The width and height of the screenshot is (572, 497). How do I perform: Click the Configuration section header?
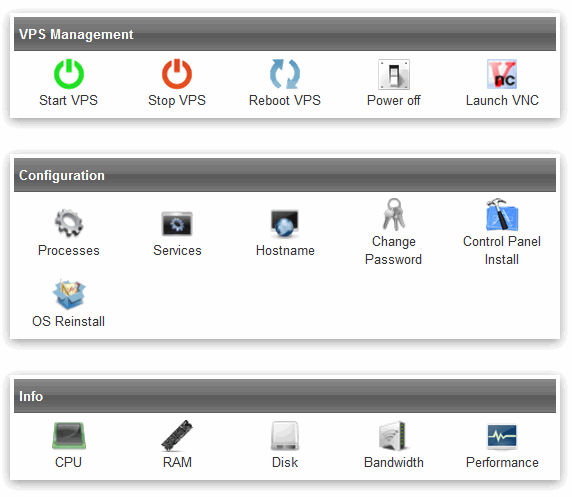(x=285, y=175)
